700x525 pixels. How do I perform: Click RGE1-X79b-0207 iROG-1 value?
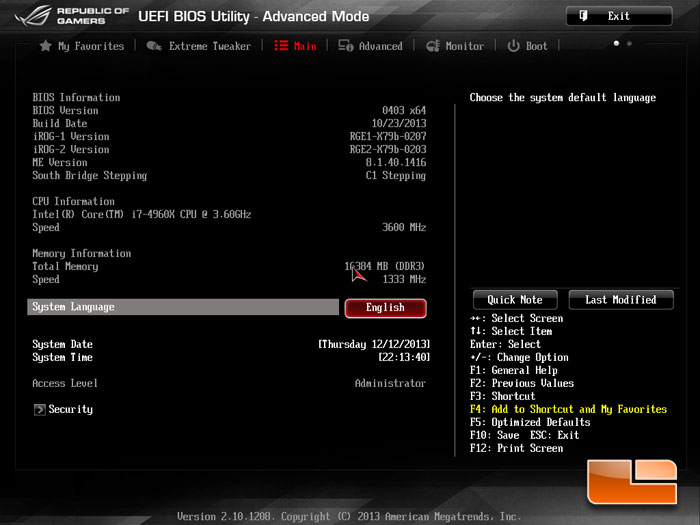pos(388,136)
